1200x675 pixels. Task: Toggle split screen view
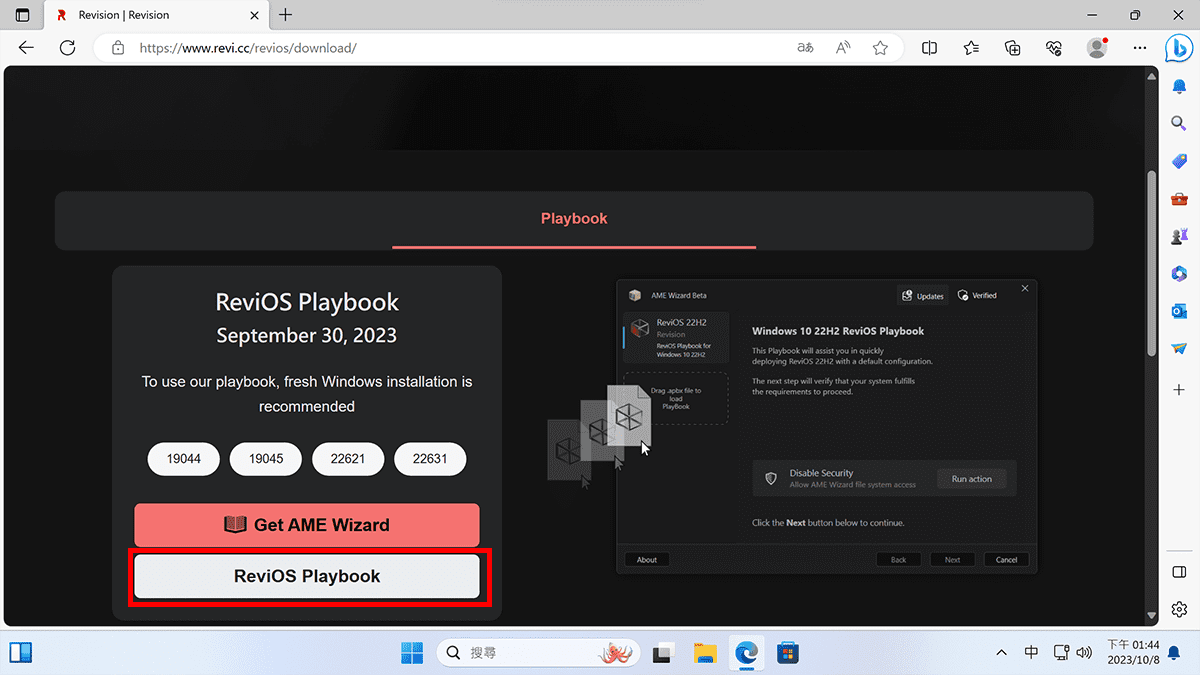point(929,48)
